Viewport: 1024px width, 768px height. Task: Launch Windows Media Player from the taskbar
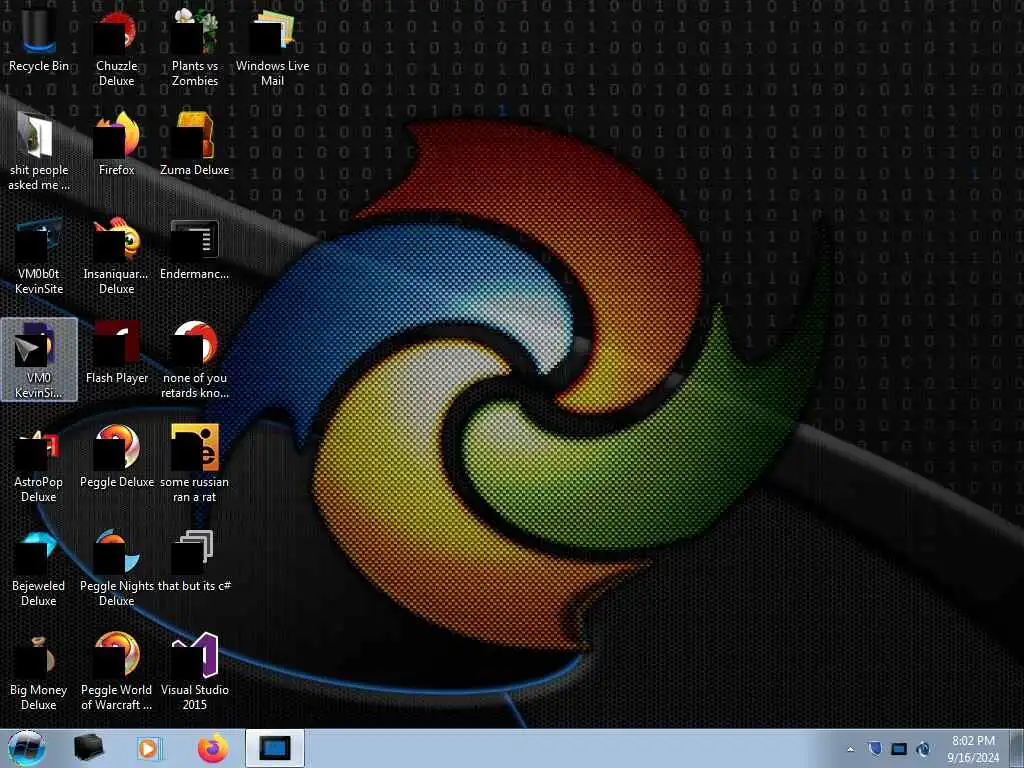(x=149, y=748)
